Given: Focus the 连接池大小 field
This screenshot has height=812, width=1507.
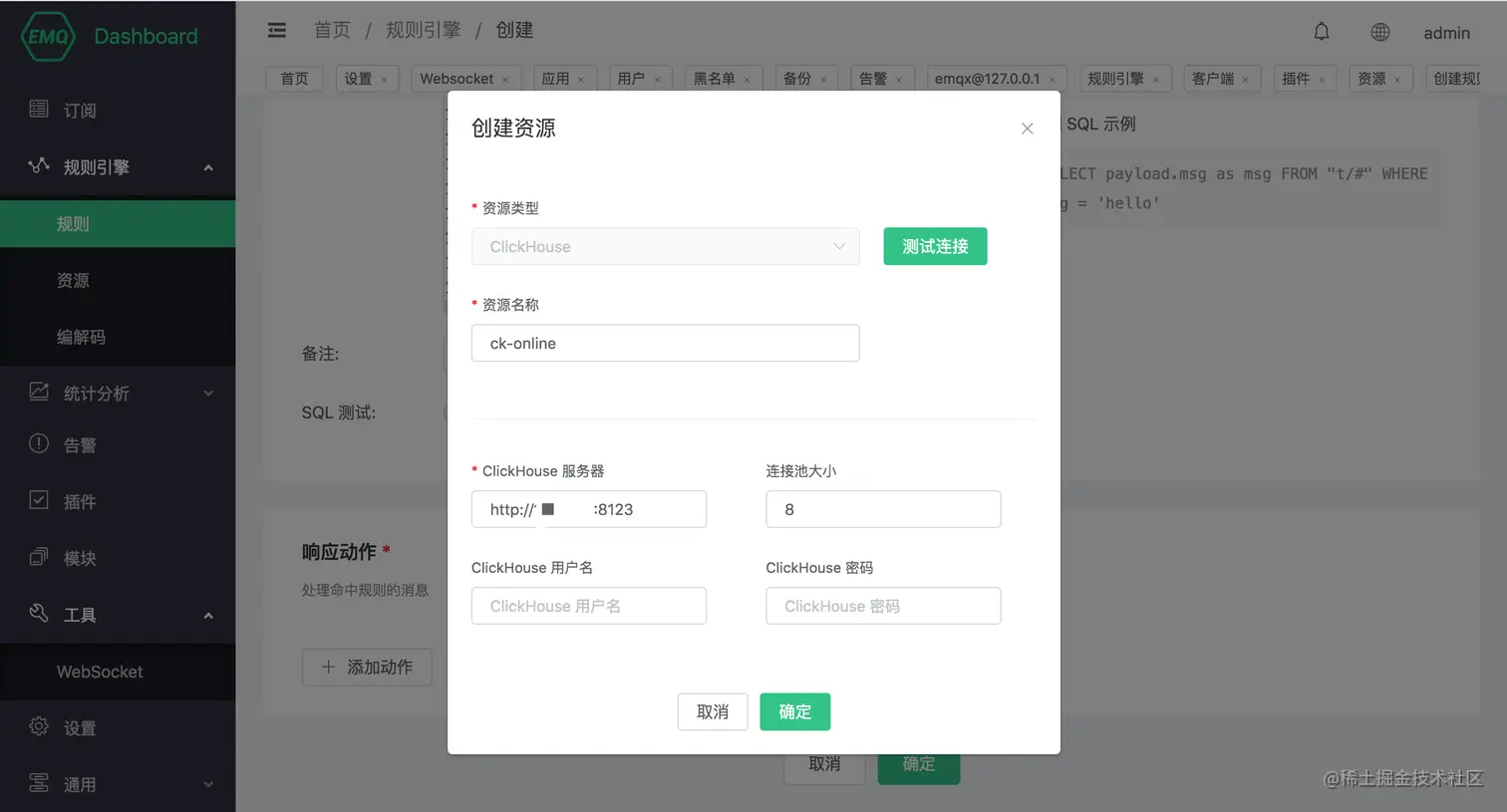Looking at the screenshot, I should (x=883, y=509).
